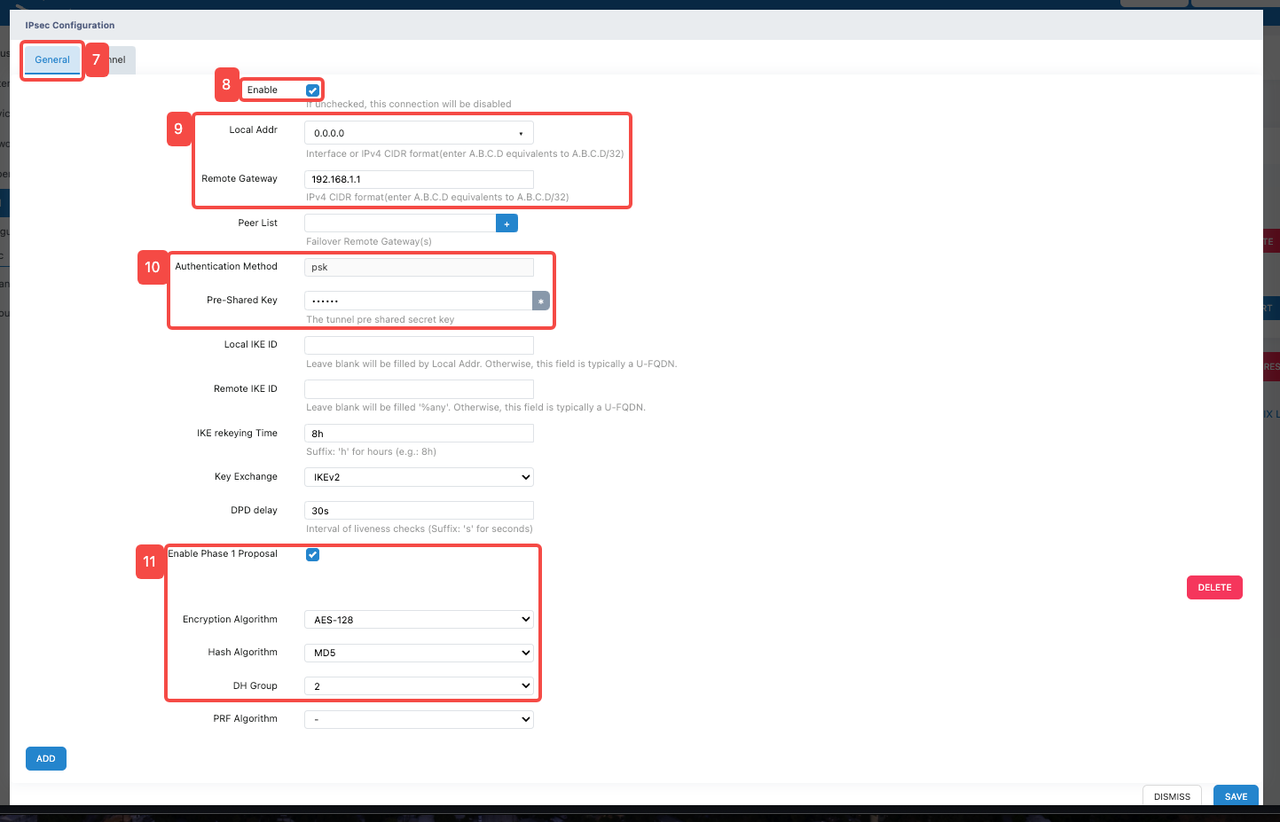
Task: Click the plus icon beside Peer List
Action: 507,224
